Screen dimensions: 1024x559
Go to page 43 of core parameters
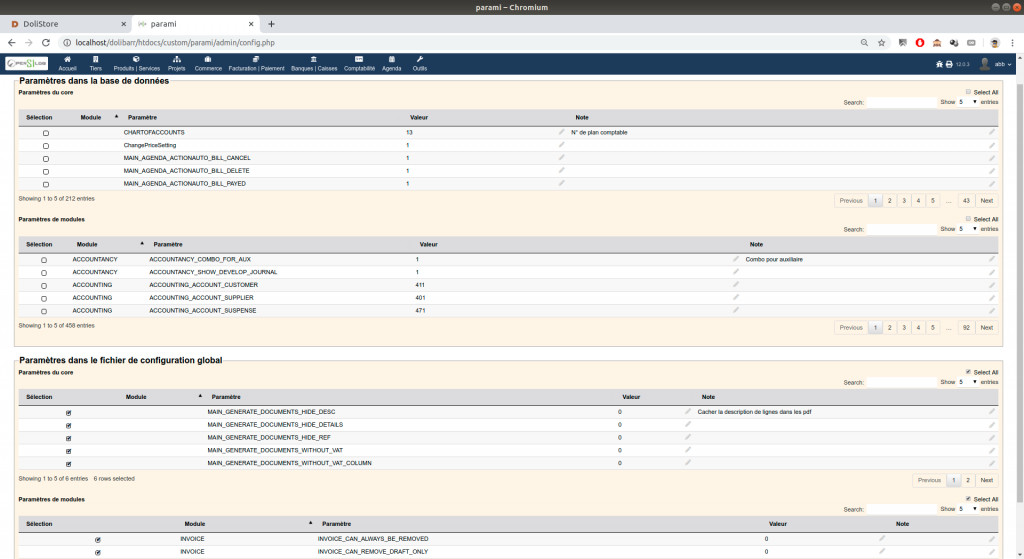(x=964, y=201)
